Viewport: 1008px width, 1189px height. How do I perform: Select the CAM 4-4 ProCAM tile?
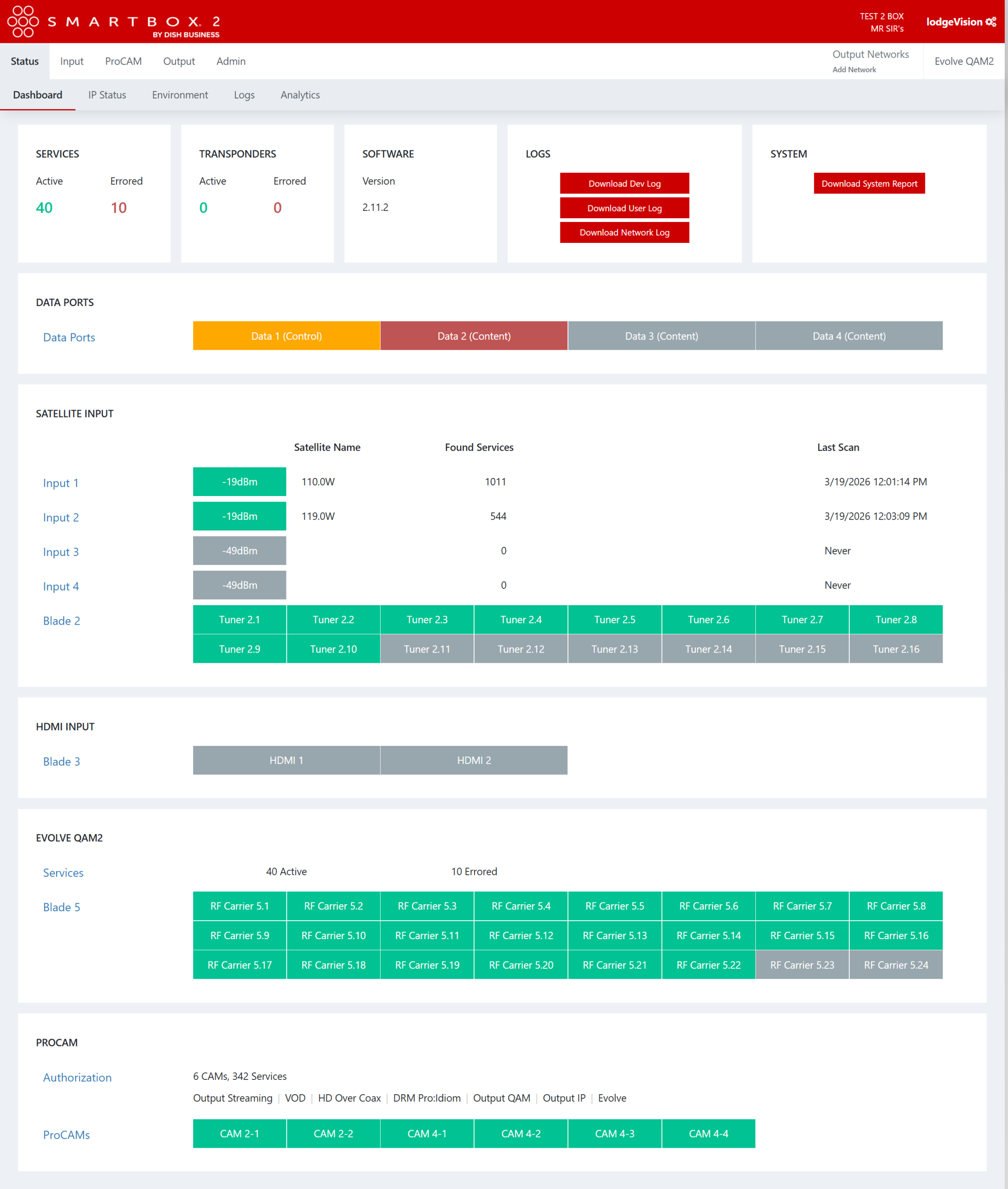(708, 1134)
